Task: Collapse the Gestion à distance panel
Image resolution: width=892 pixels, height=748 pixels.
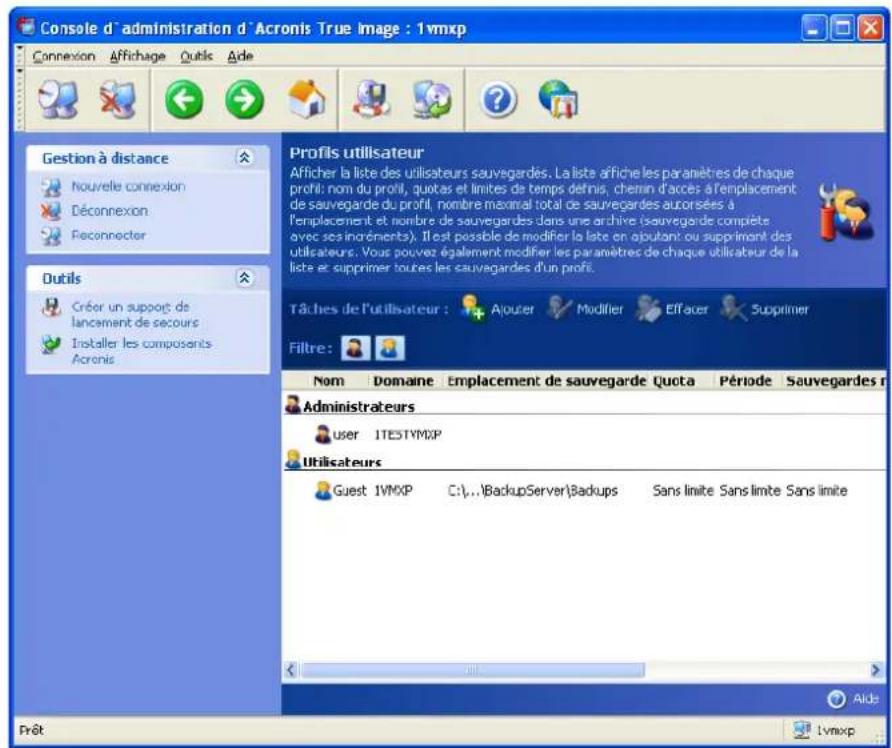Action: (x=245, y=158)
